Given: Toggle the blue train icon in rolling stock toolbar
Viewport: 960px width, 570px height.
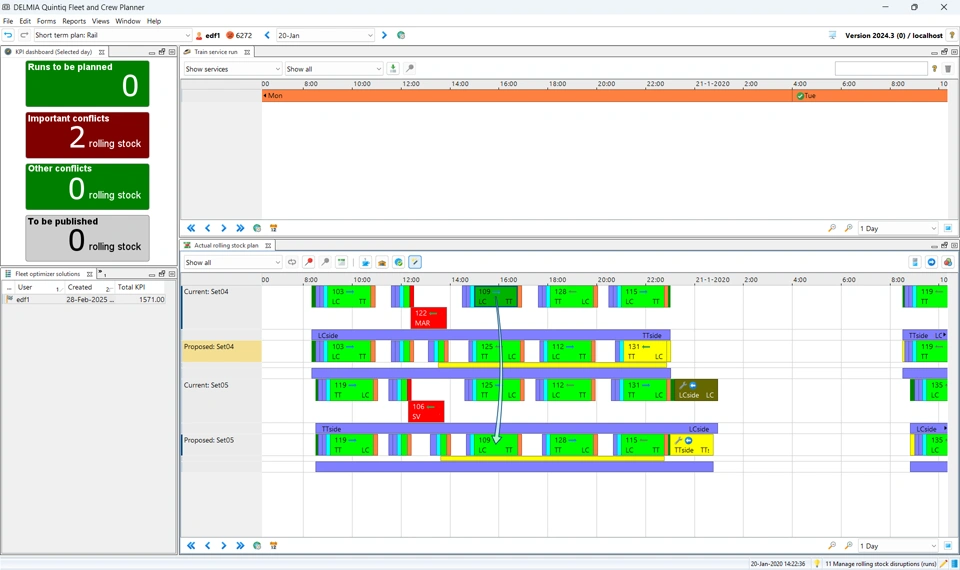Looking at the screenshot, I should coord(366,262).
